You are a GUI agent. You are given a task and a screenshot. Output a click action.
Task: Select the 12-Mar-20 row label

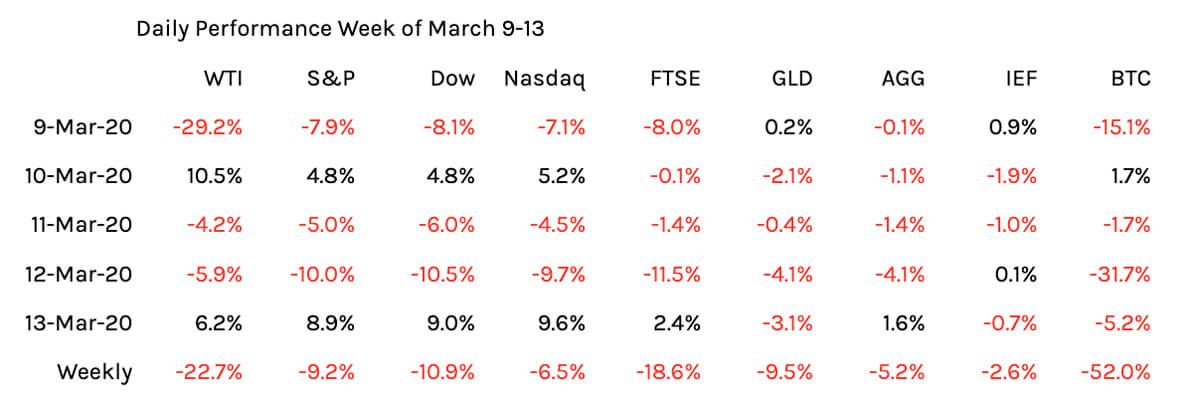click(x=78, y=274)
